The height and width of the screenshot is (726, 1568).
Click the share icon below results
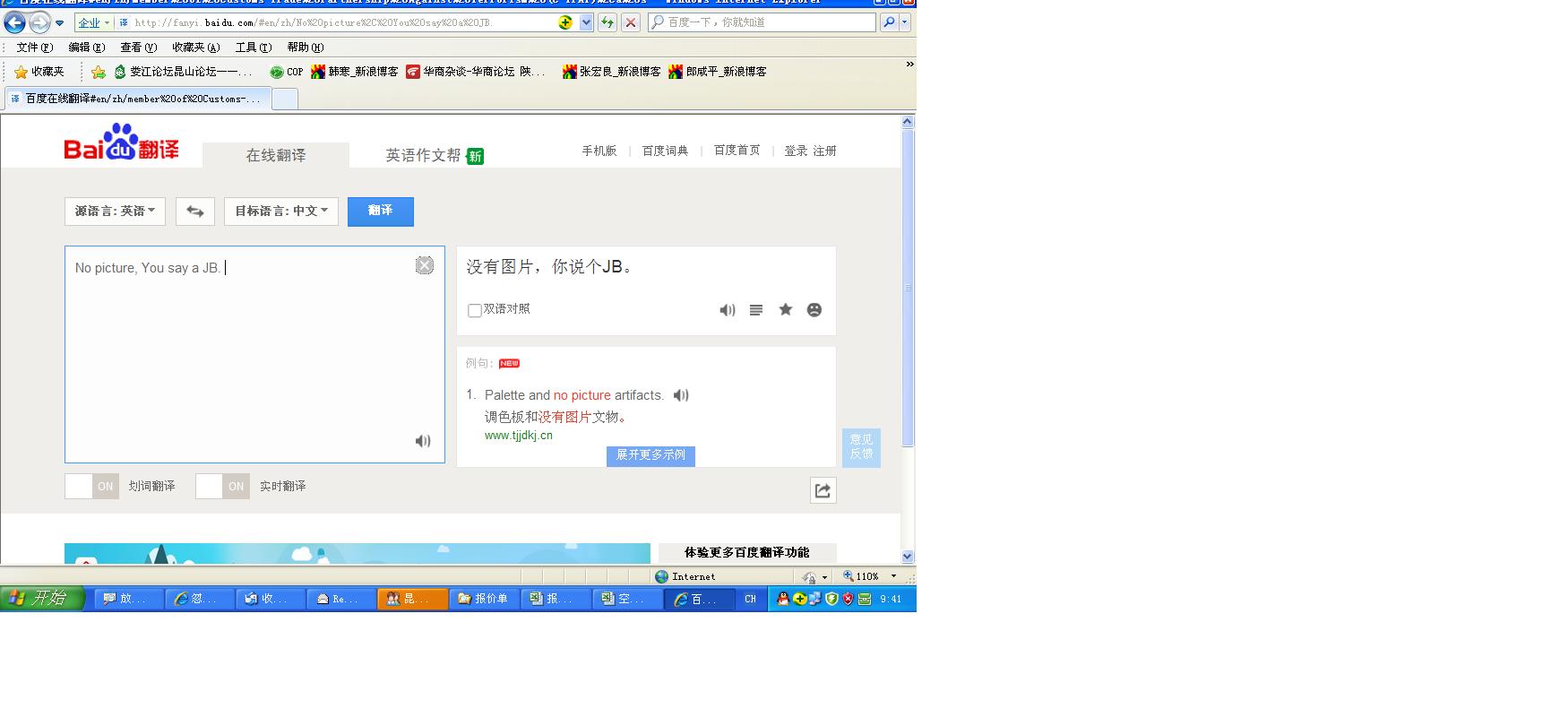pos(823,490)
